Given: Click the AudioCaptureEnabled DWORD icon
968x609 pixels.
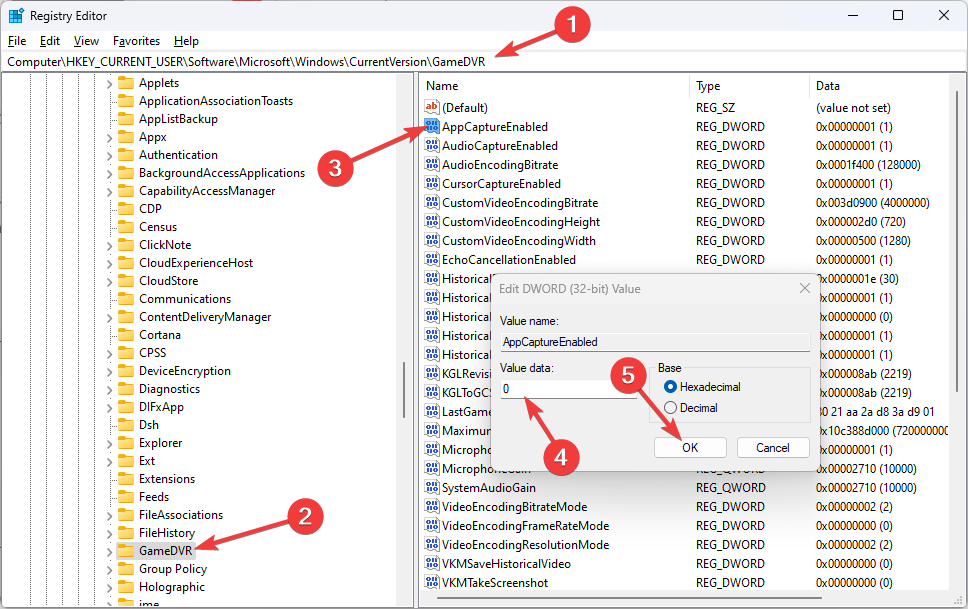Looking at the screenshot, I should click(432, 146).
